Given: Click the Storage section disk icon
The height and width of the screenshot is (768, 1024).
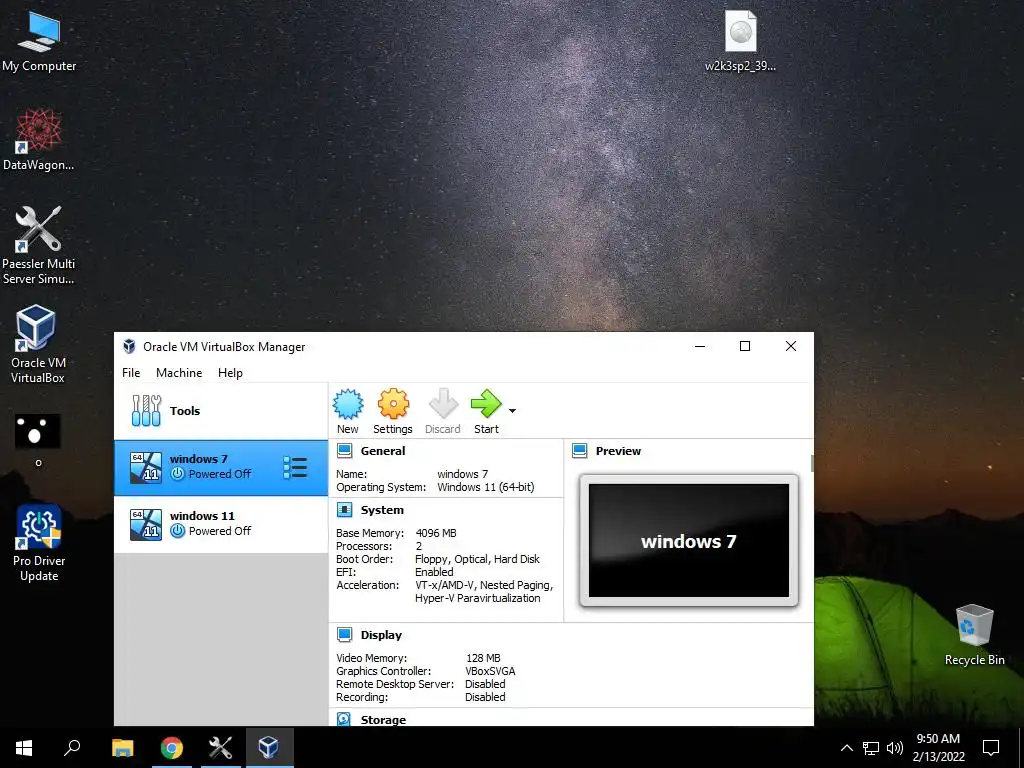Looking at the screenshot, I should pyautogui.click(x=344, y=719).
